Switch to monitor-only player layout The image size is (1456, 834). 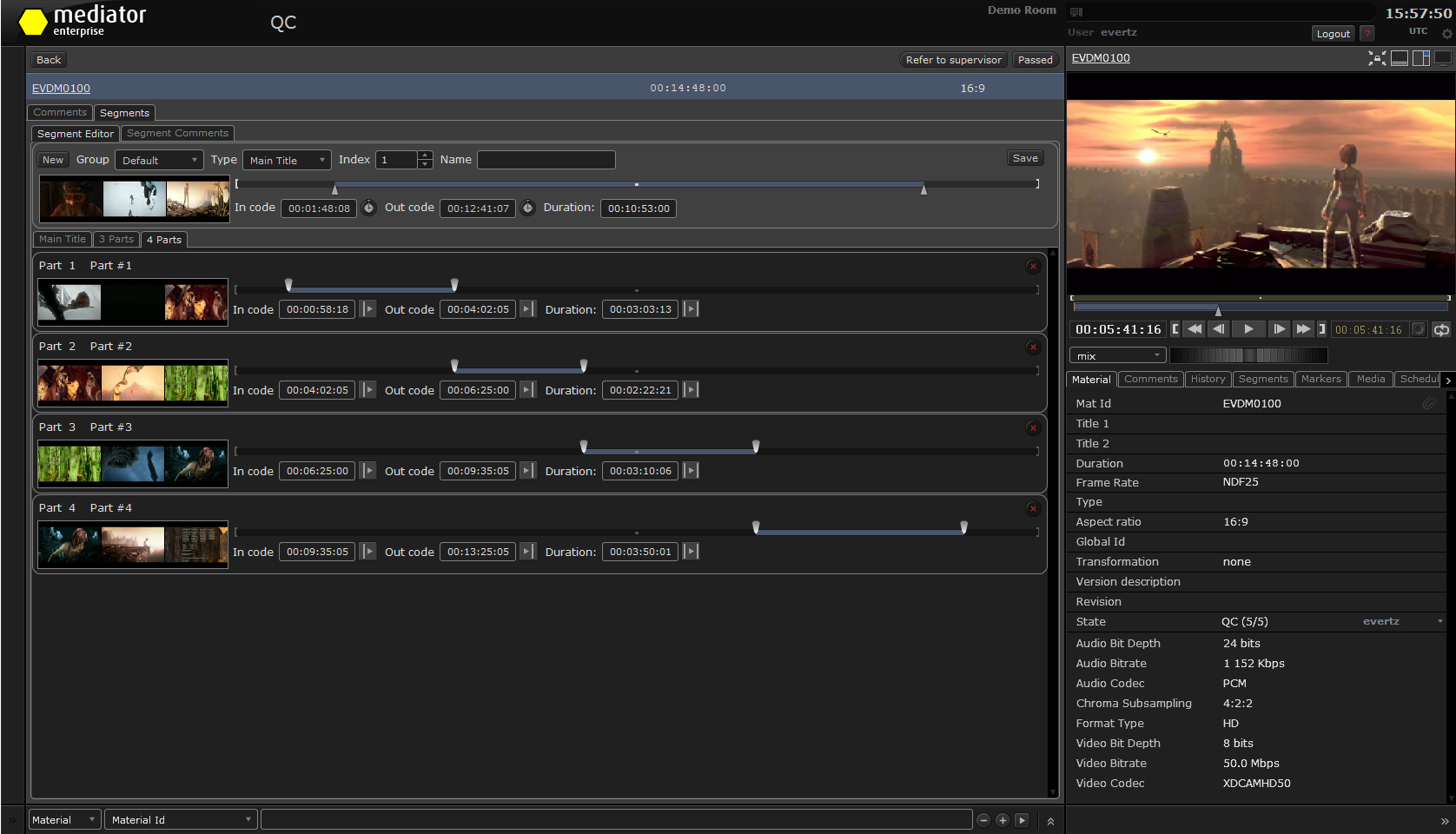(1443, 58)
